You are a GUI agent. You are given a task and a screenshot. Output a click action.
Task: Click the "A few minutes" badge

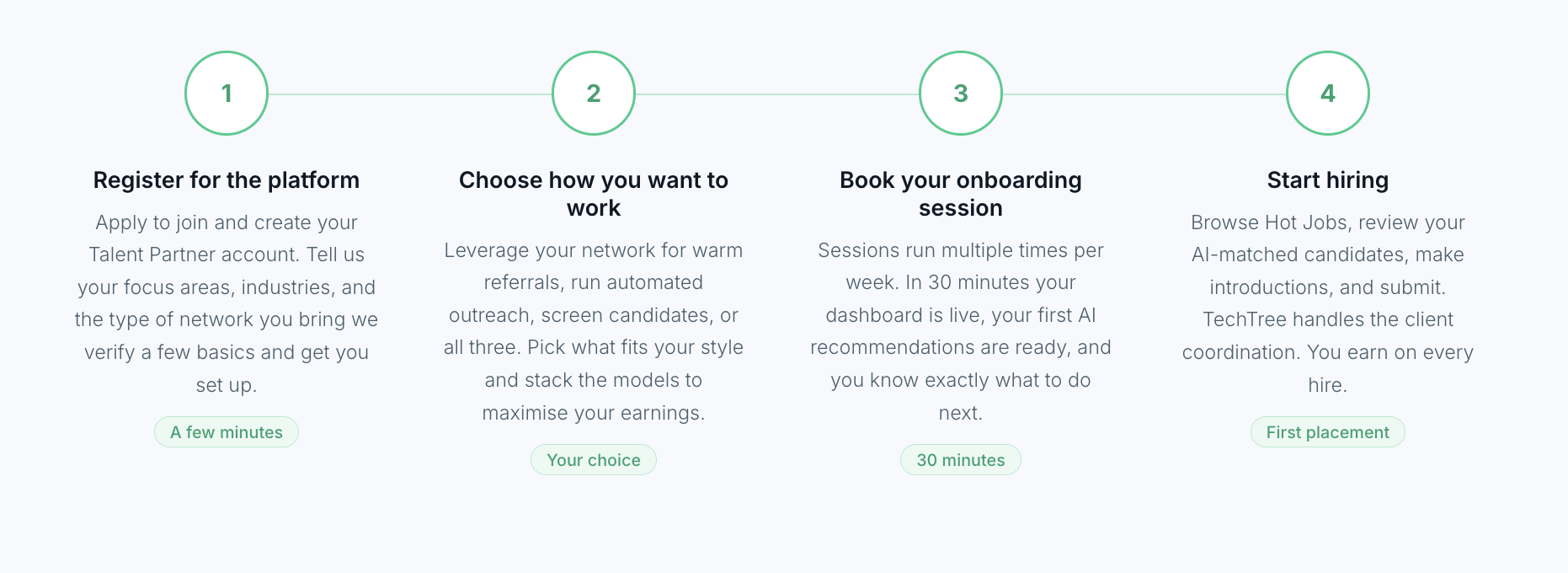pyautogui.click(x=227, y=432)
